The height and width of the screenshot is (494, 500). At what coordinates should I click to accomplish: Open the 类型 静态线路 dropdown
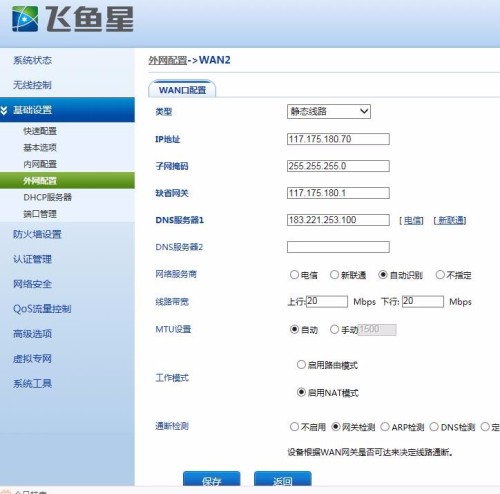(329, 111)
